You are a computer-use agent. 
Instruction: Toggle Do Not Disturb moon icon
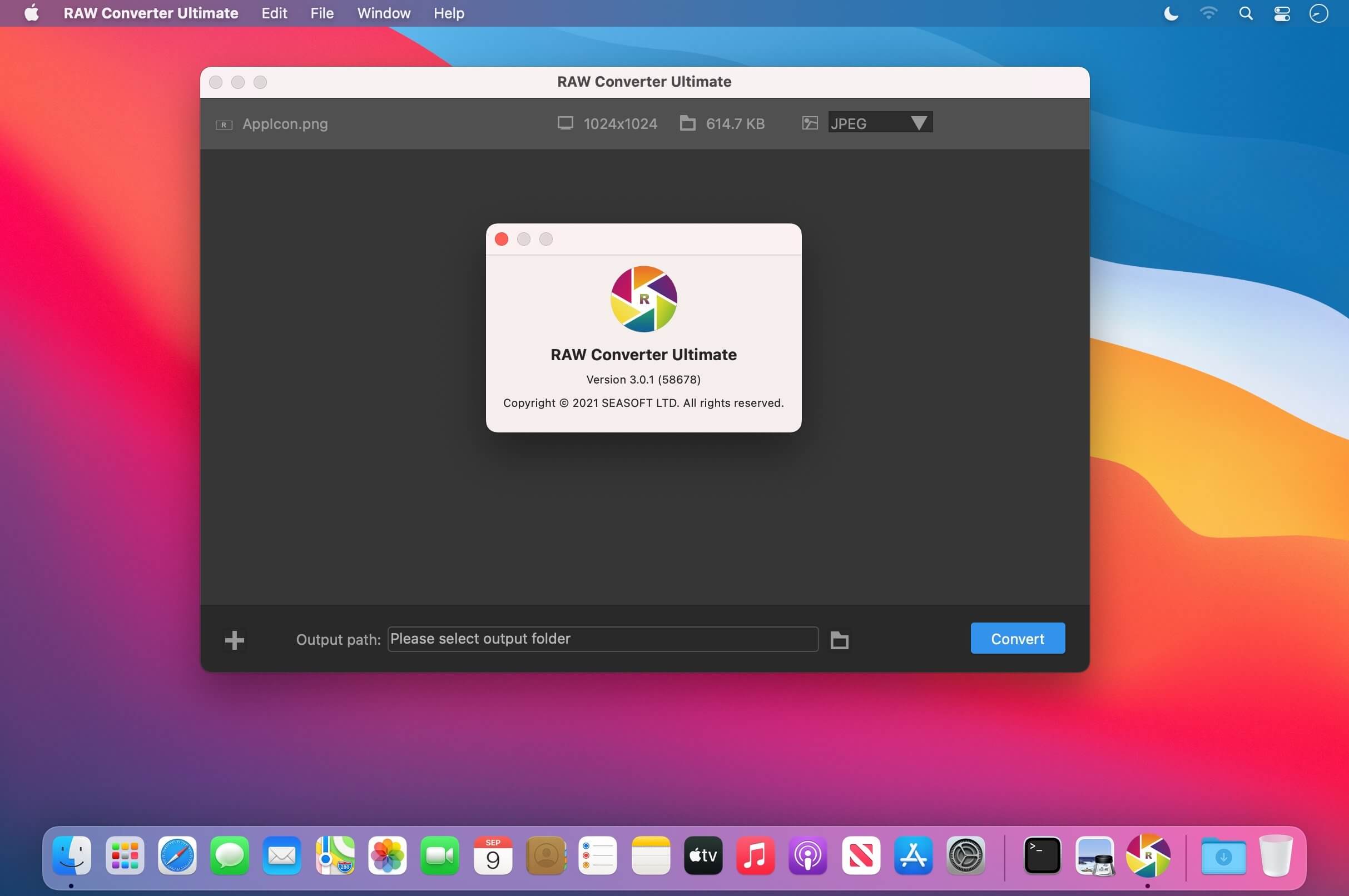coord(1171,13)
